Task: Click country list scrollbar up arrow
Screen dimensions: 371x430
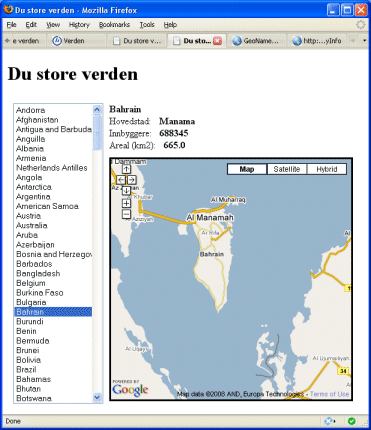Action: pos(97,109)
